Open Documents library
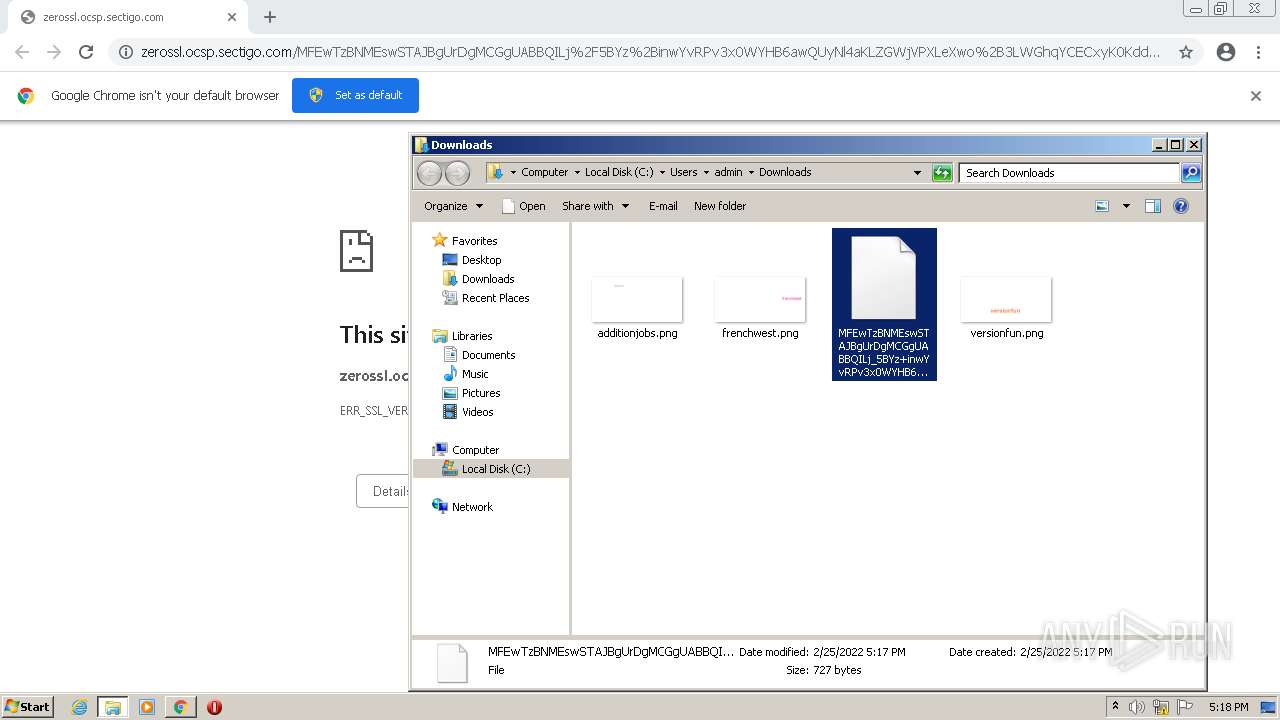1280x720 pixels. pyautogui.click(x=488, y=355)
